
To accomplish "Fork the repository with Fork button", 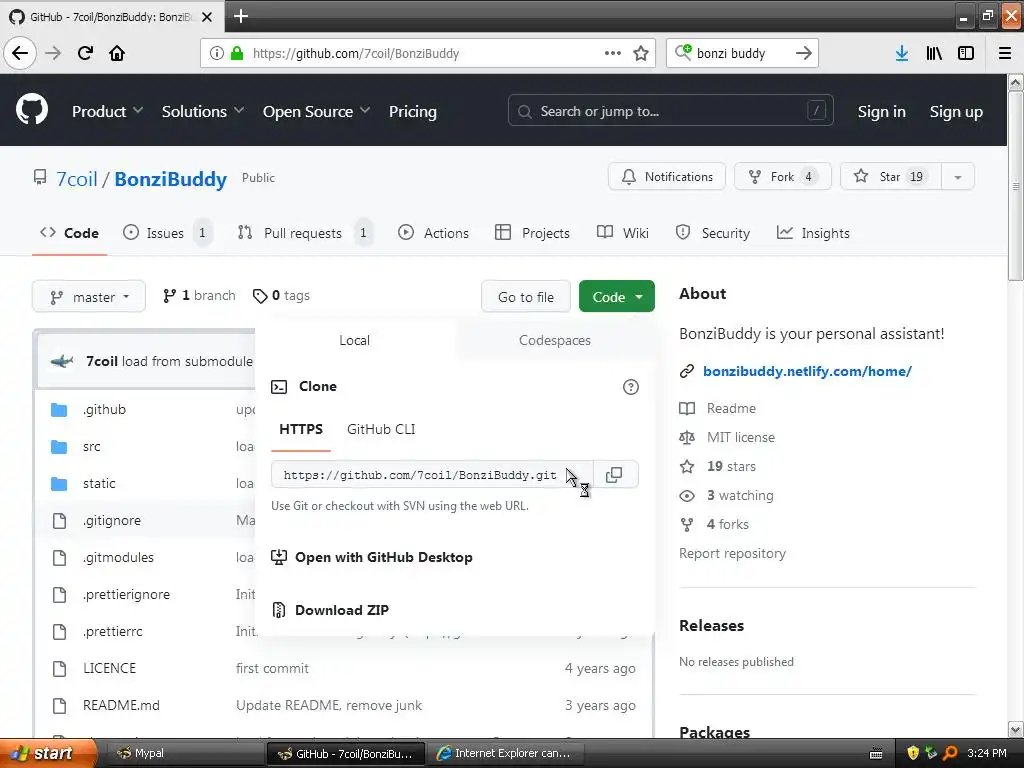I will point(782,177).
